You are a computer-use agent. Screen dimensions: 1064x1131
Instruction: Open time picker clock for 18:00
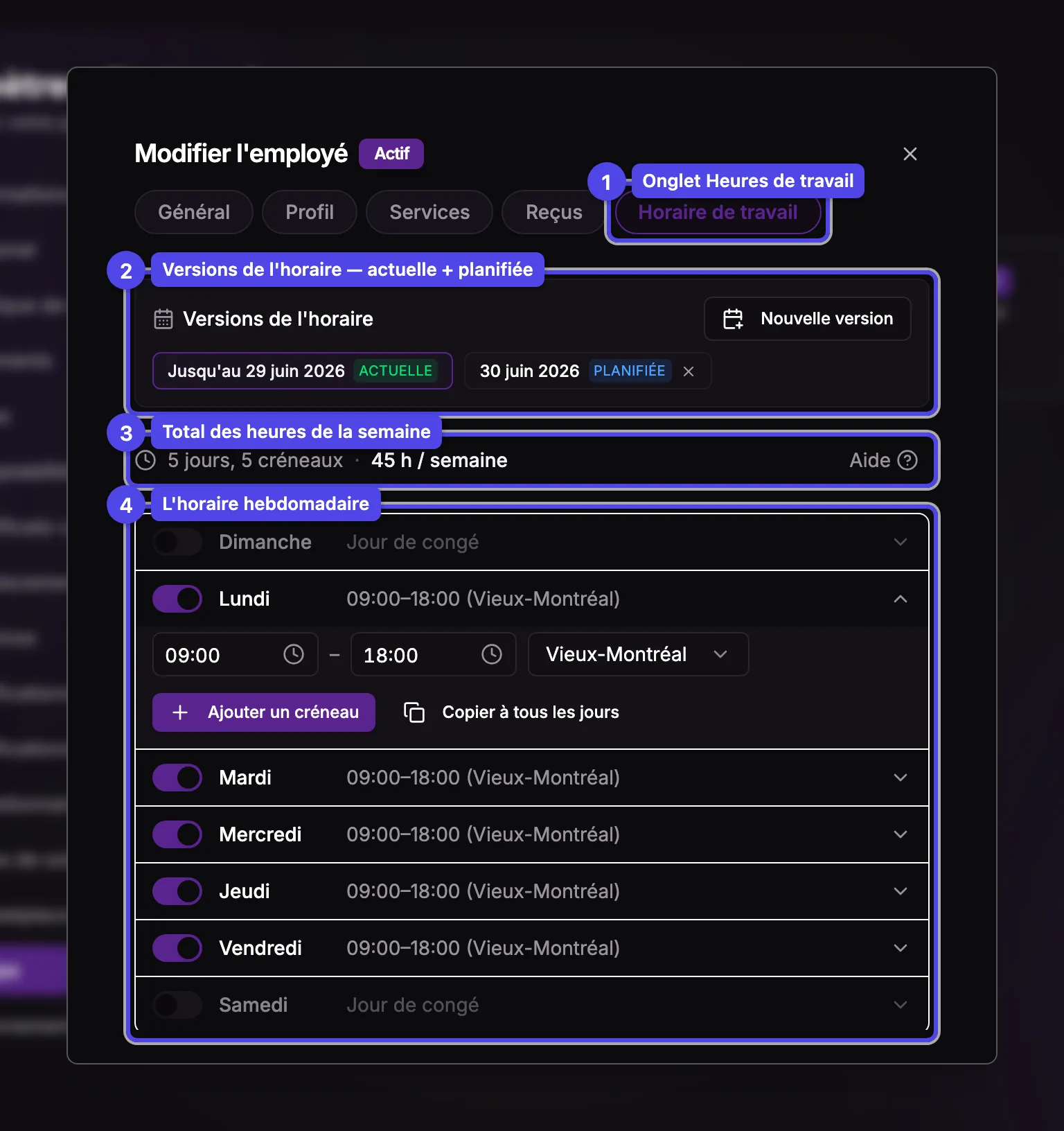[492, 654]
